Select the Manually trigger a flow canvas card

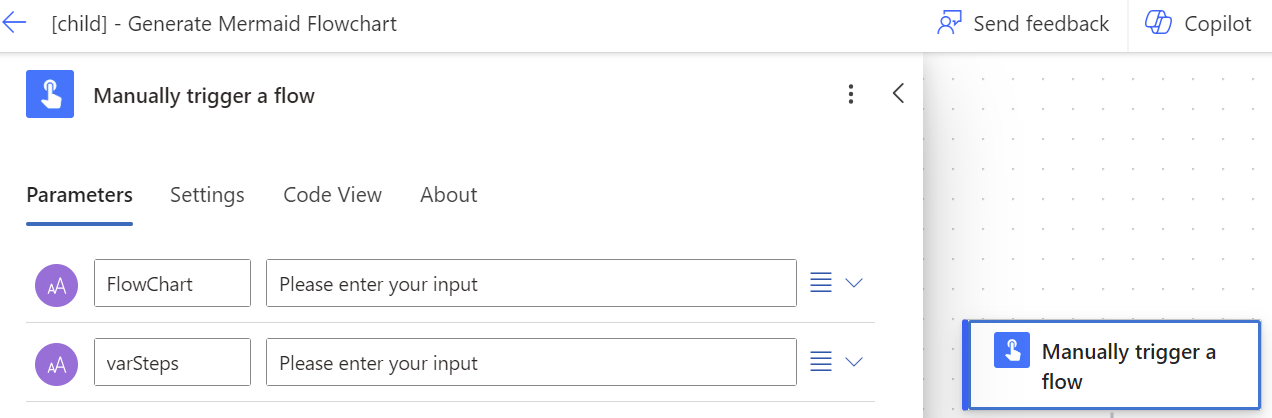click(x=1128, y=365)
